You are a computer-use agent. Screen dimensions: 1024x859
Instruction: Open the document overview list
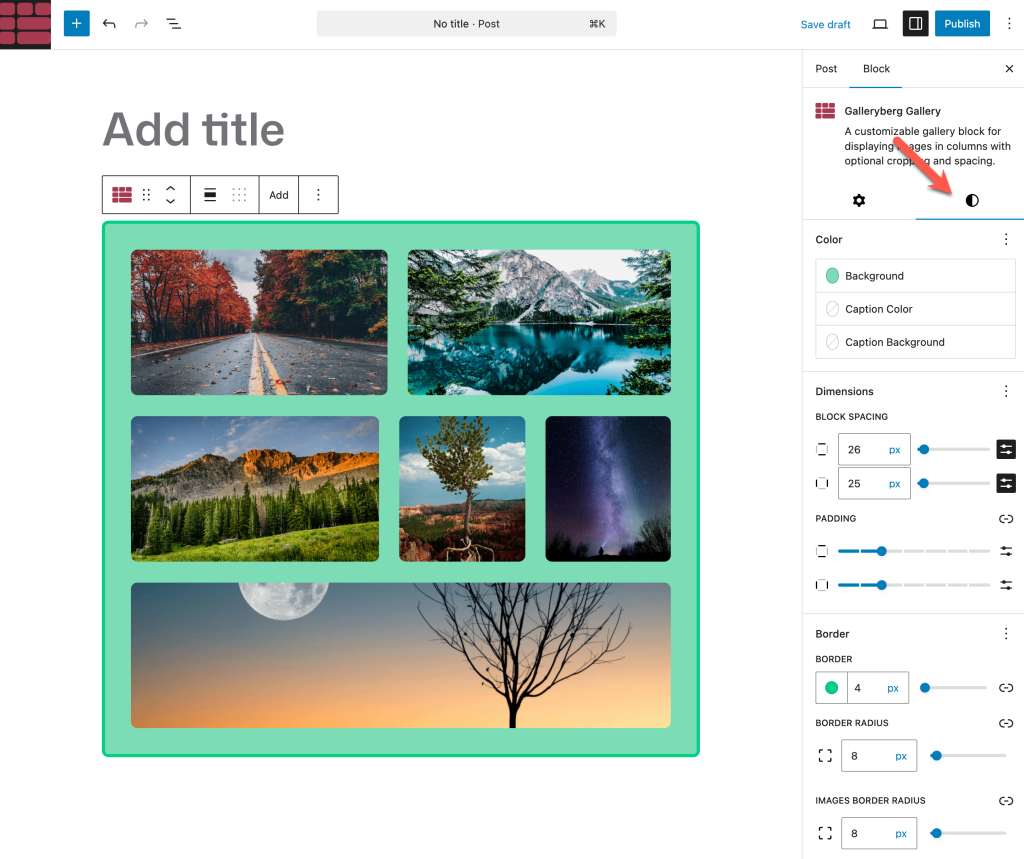[x=173, y=24]
